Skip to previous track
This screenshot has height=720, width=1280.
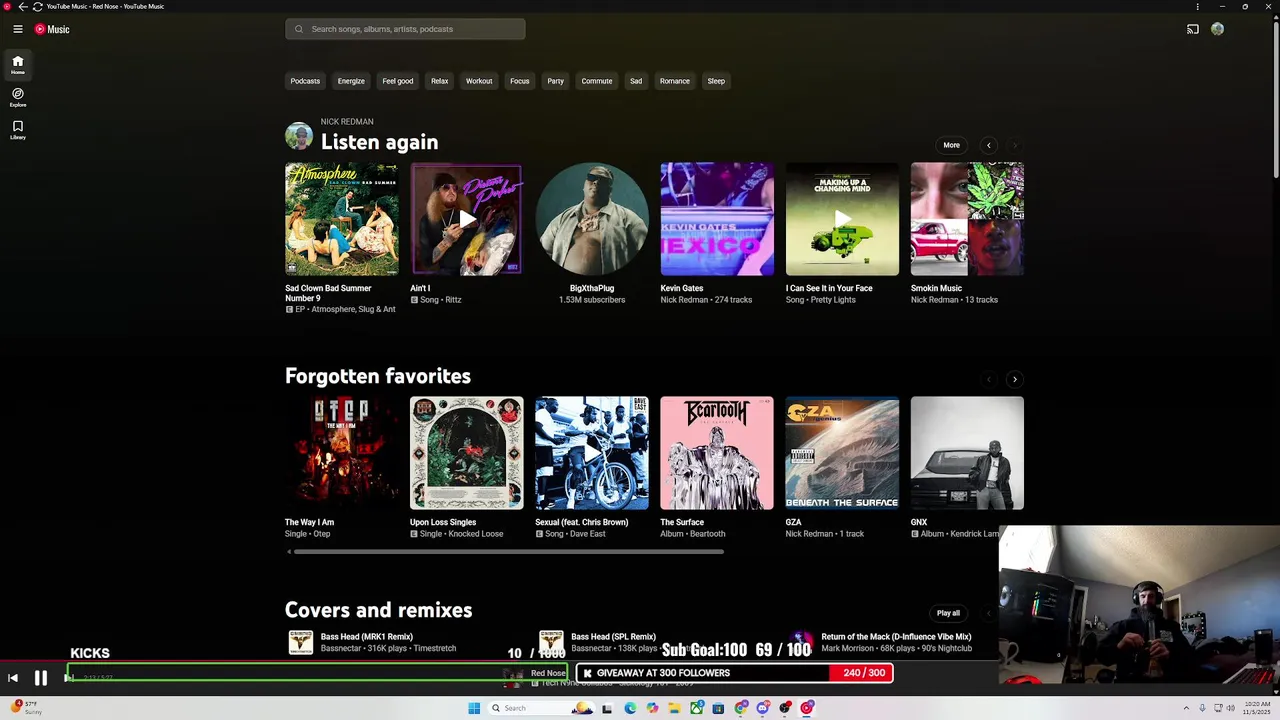click(x=13, y=678)
